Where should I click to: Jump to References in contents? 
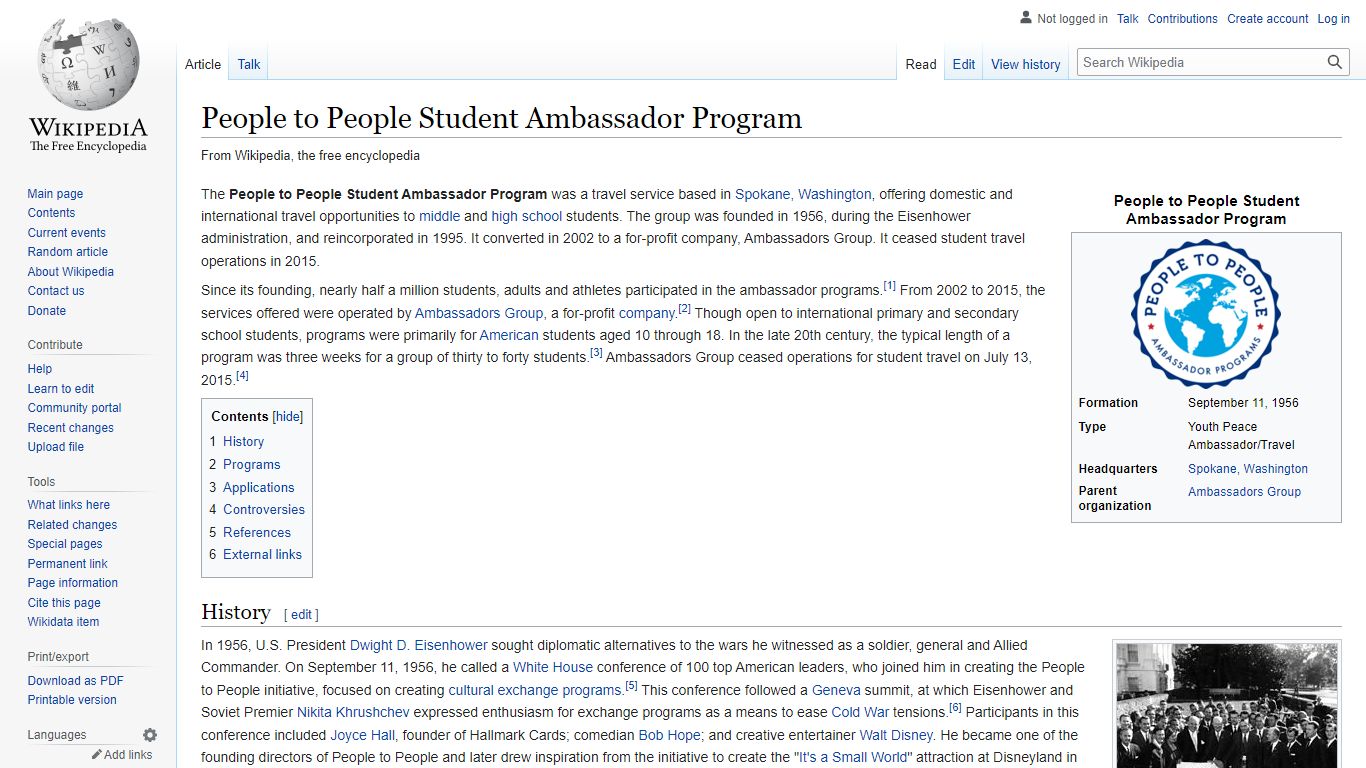pyautogui.click(x=257, y=533)
